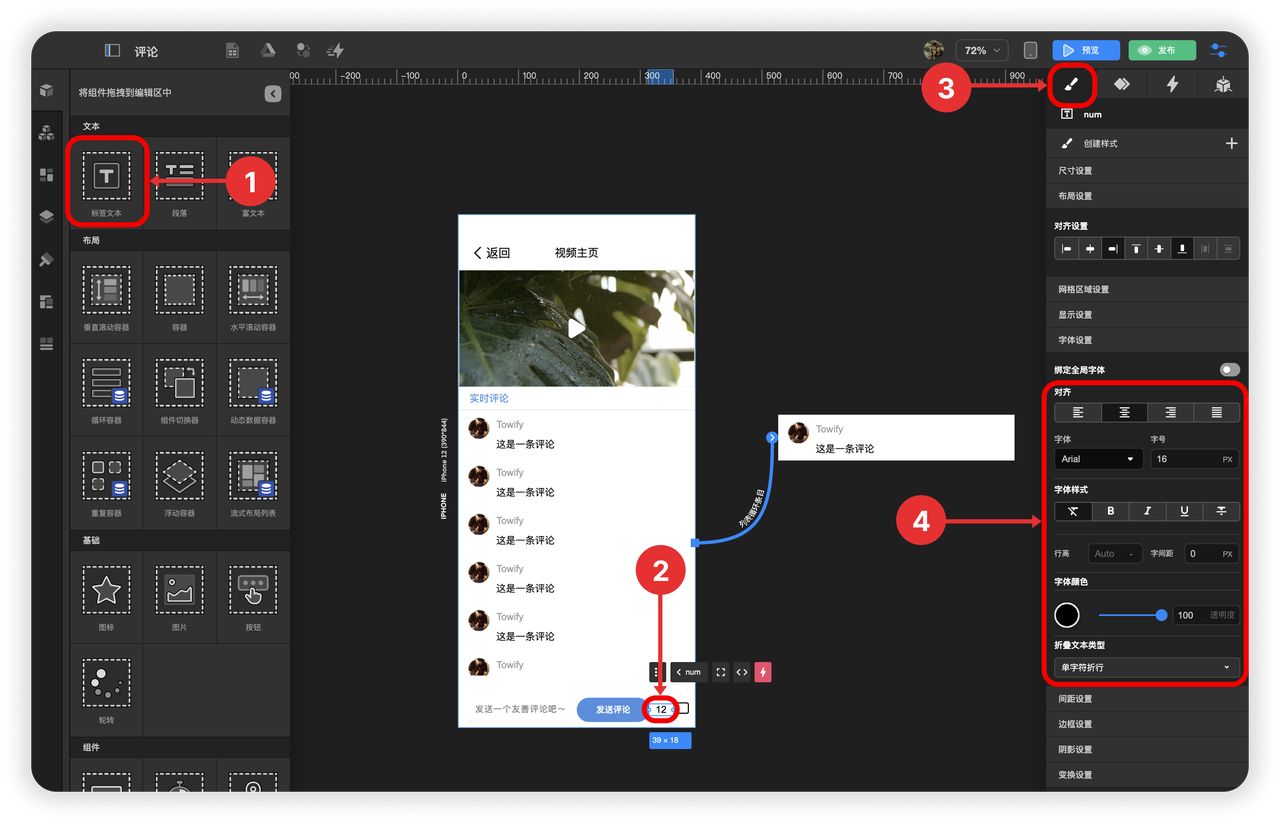Set text alignment to left
The height and width of the screenshot is (823, 1280).
[x=1078, y=412]
